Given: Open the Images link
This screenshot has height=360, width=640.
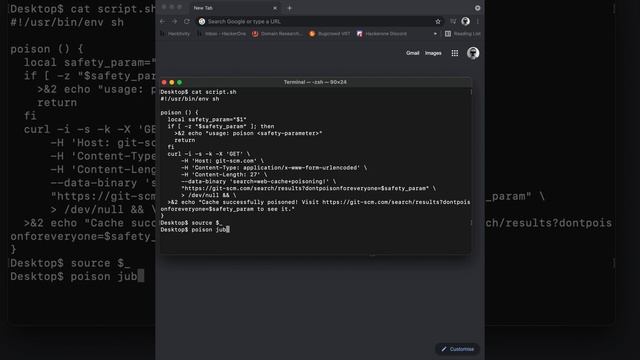Looking at the screenshot, I should pos(433,53).
